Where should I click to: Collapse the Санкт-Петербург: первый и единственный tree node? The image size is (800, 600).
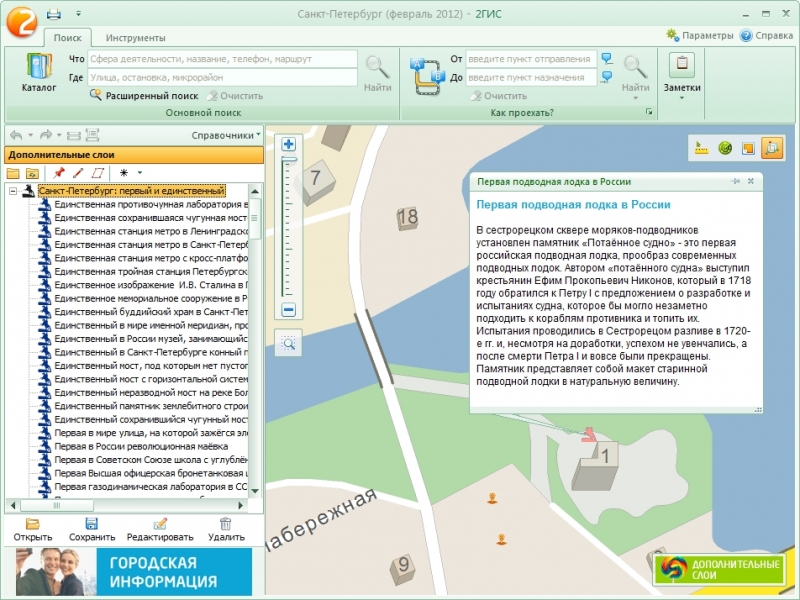13,191
